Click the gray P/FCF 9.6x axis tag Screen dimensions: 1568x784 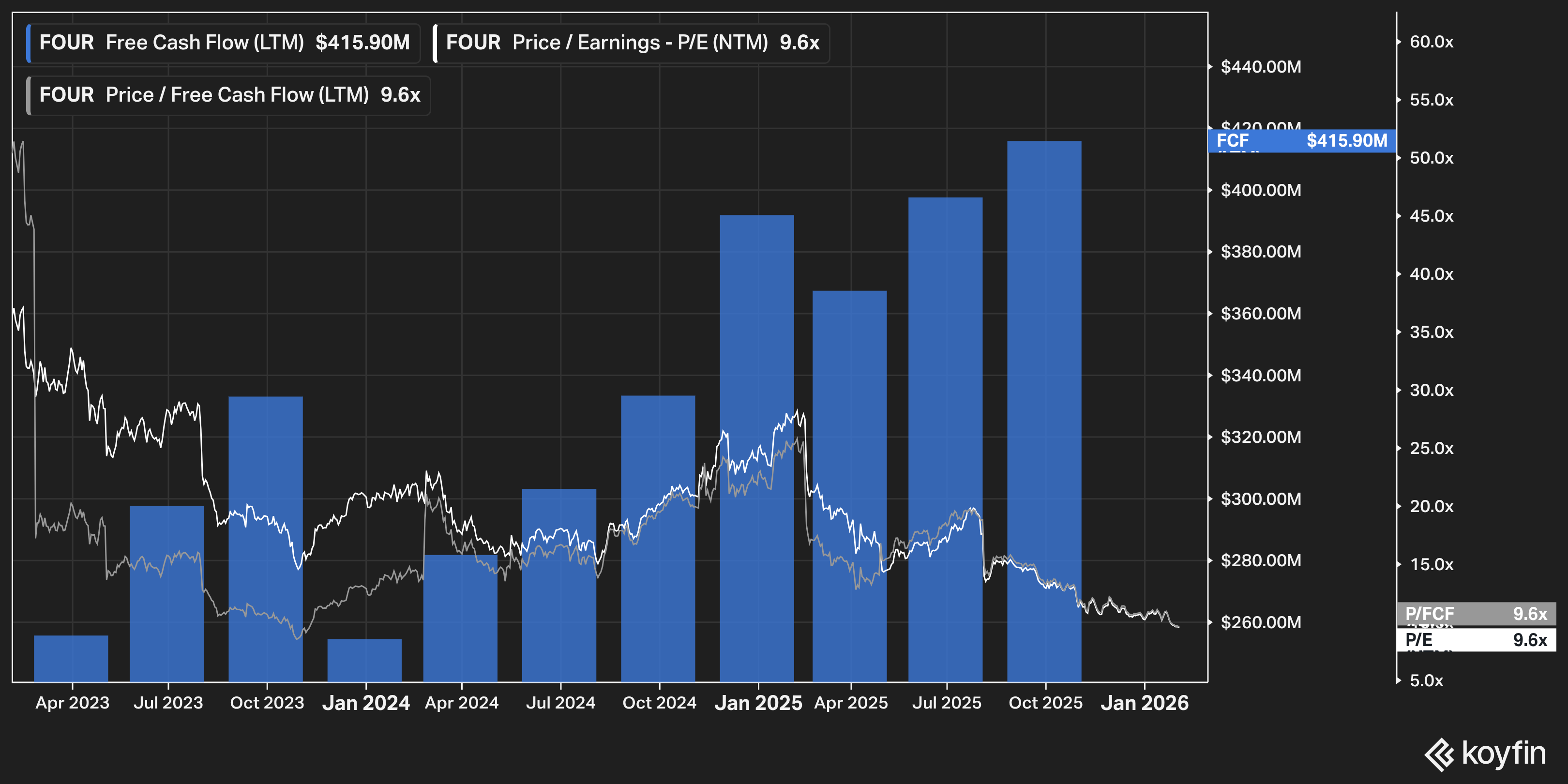tap(1476, 614)
